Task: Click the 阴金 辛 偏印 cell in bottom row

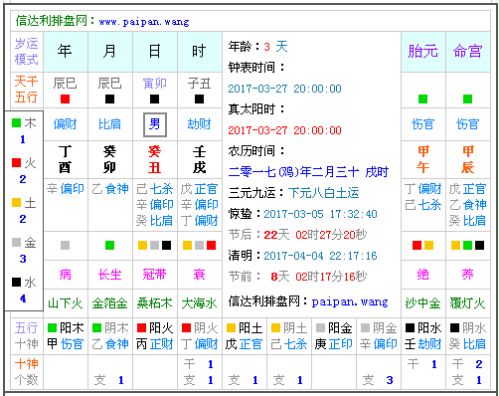Action: pyautogui.click(x=378, y=336)
